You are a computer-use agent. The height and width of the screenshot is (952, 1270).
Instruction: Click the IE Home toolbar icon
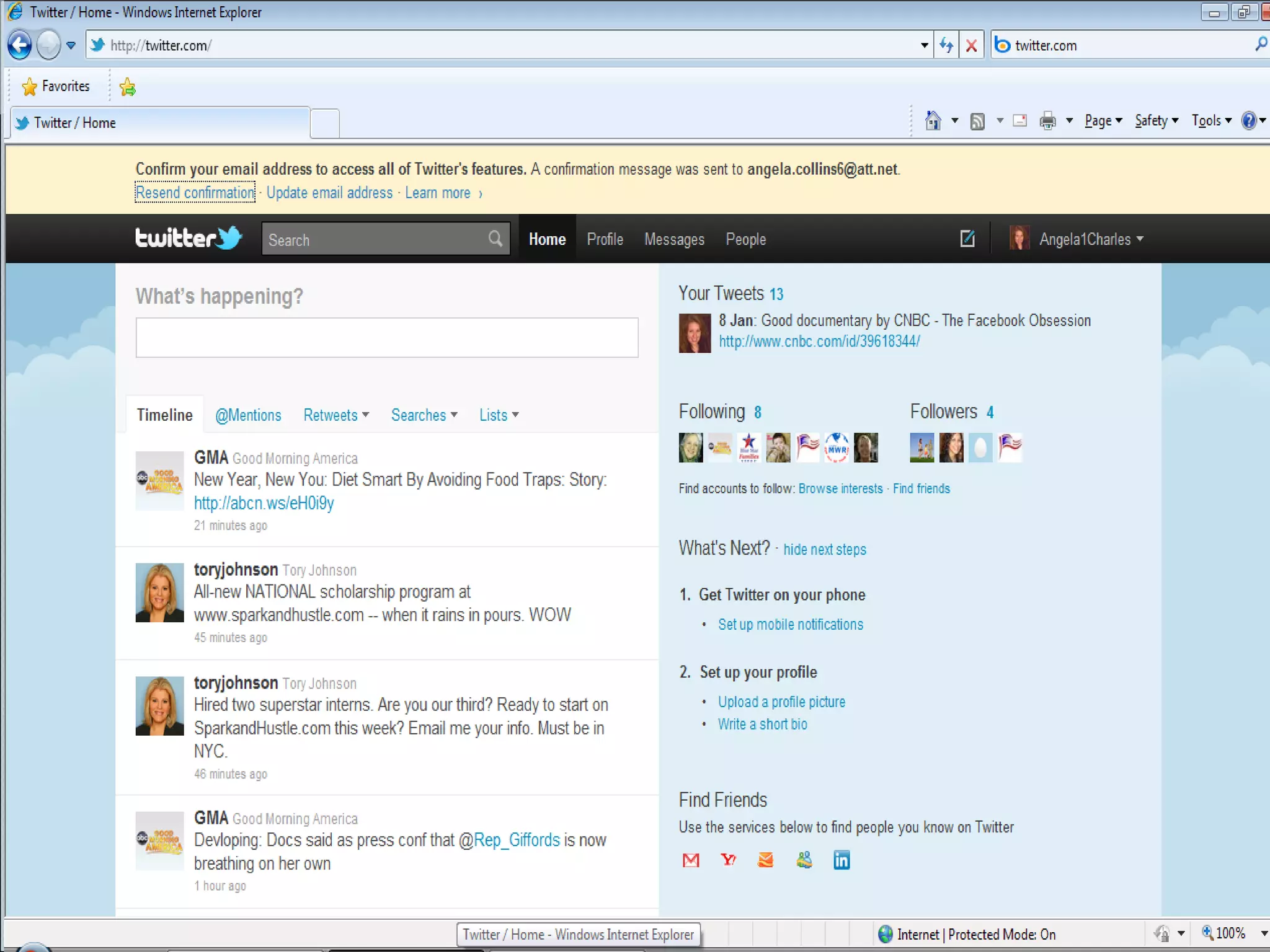tap(933, 120)
